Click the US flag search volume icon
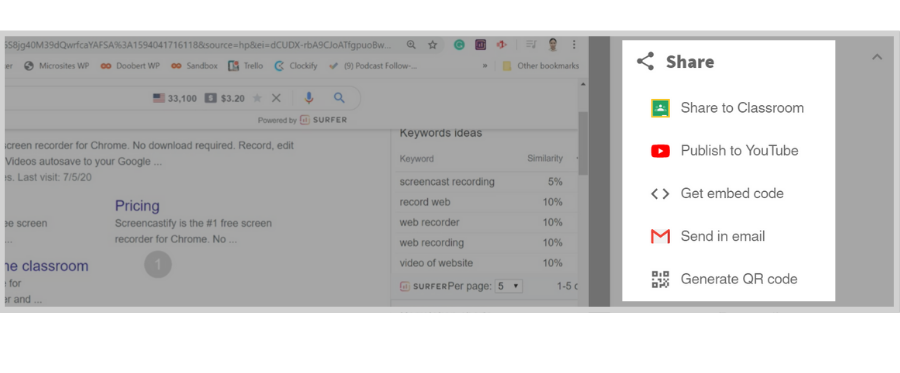This screenshot has width=900, height=373. [x=159, y=99]
